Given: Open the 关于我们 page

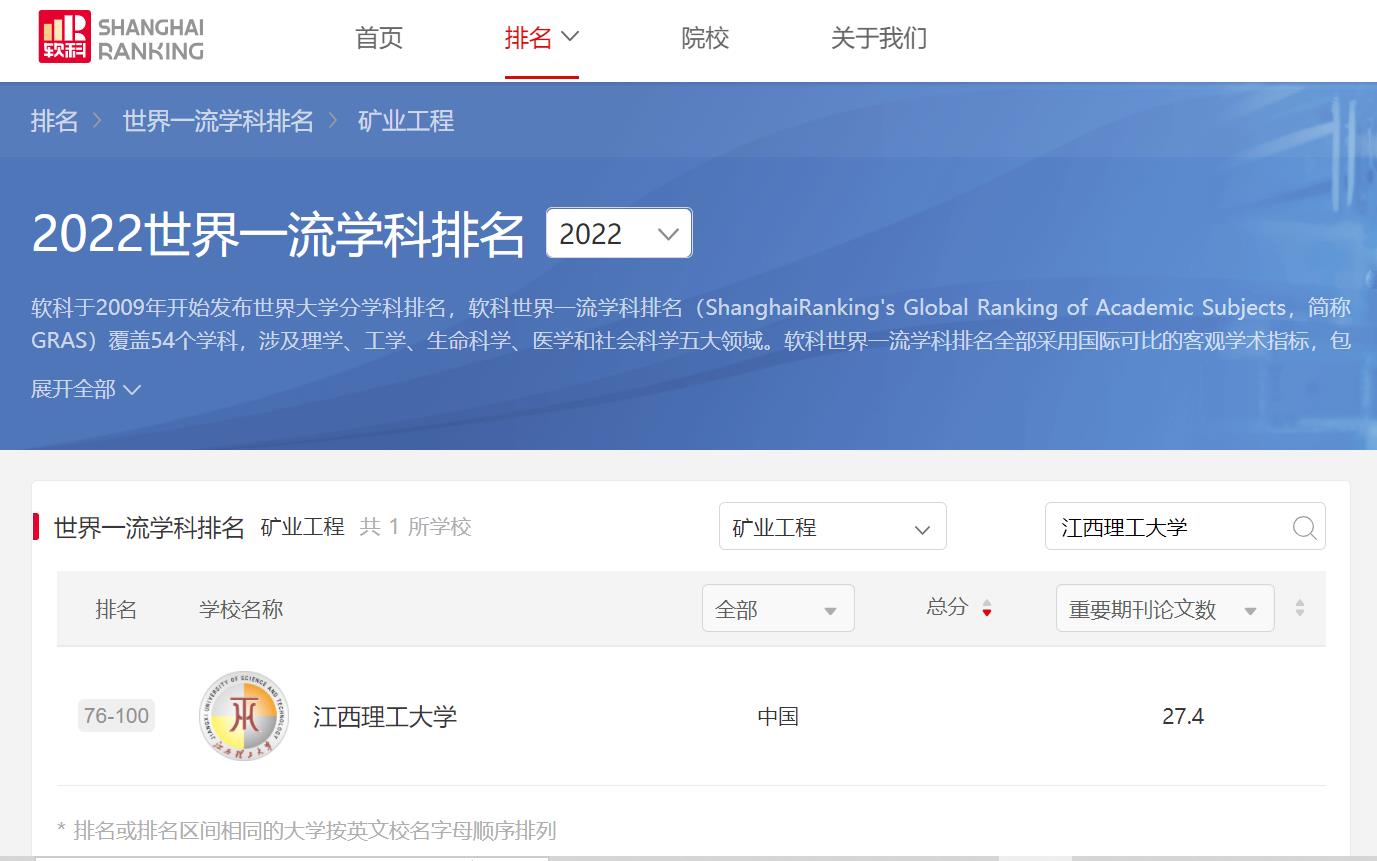Looking at the screenshot, I should point(879,38).
